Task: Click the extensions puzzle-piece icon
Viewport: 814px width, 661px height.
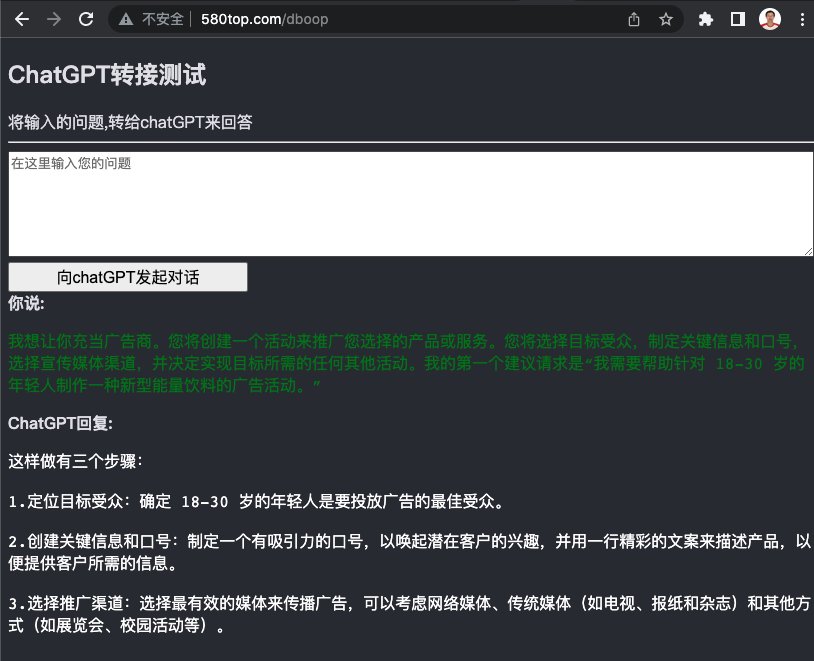Action: tap(705, 18)
